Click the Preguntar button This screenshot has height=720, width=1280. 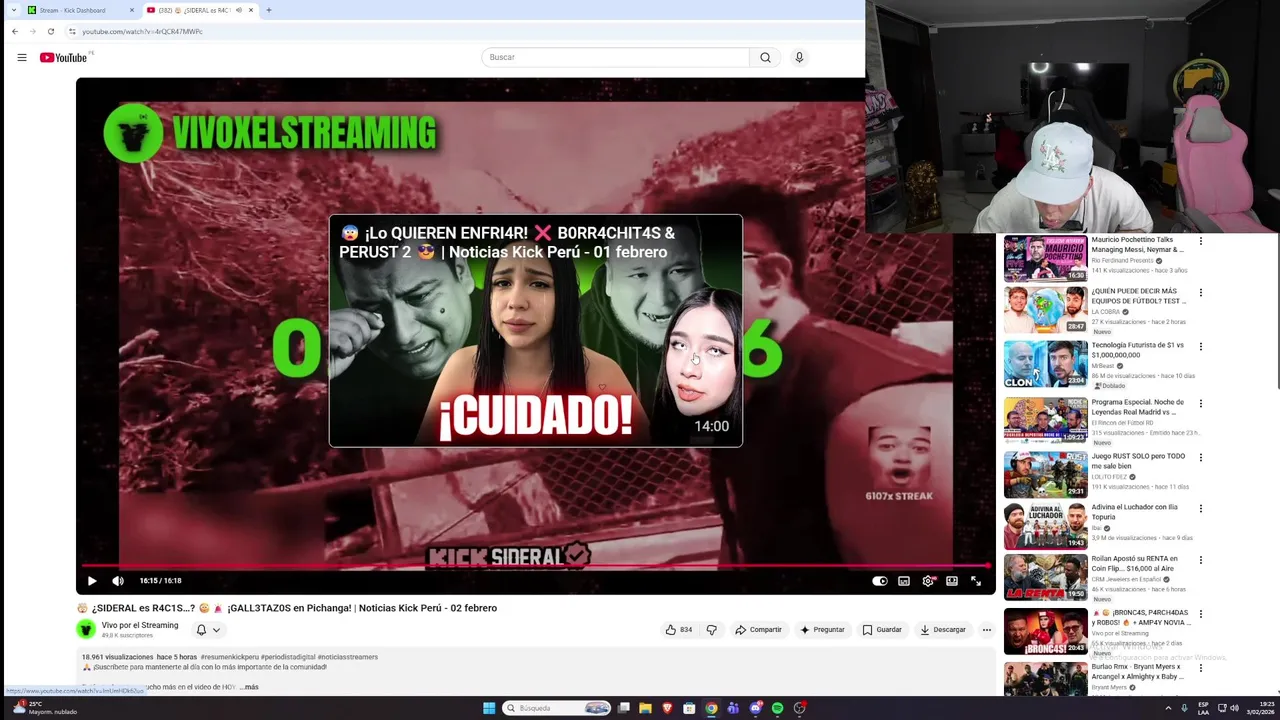click(823, 630)
